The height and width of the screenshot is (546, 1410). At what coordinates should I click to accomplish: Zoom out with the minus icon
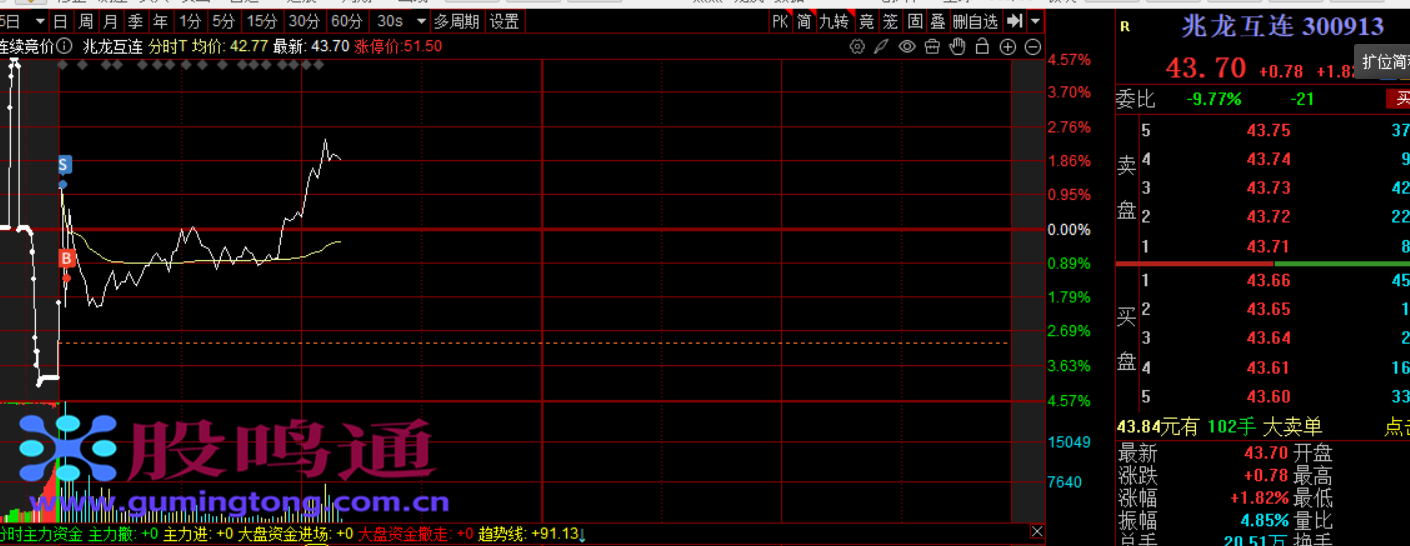click(x=1033, y=46)
